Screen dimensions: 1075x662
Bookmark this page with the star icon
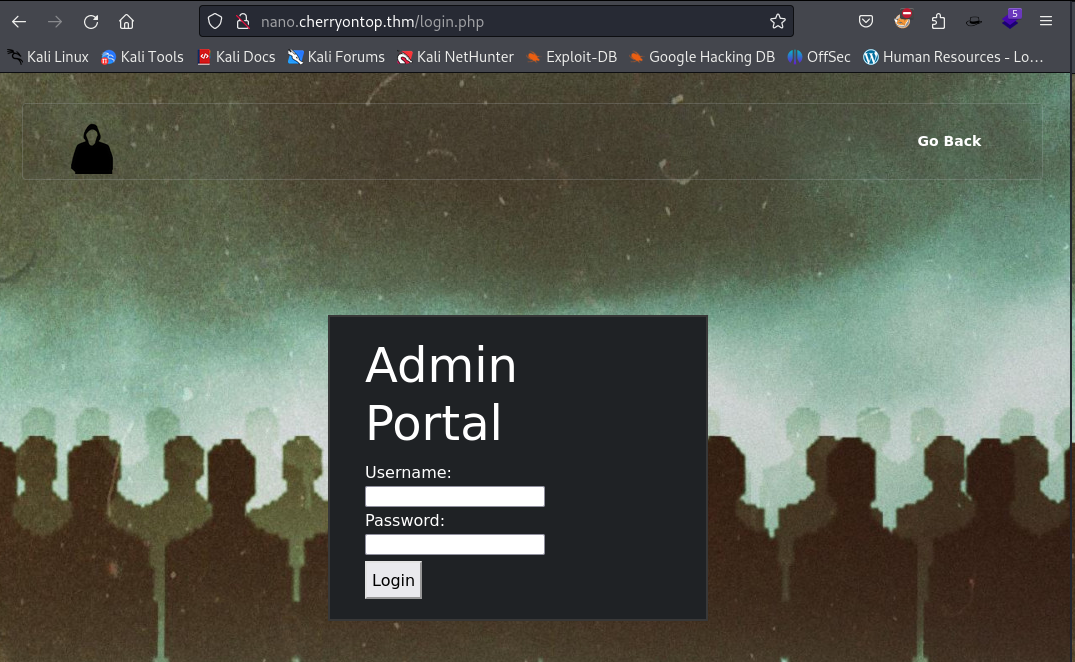777,21
